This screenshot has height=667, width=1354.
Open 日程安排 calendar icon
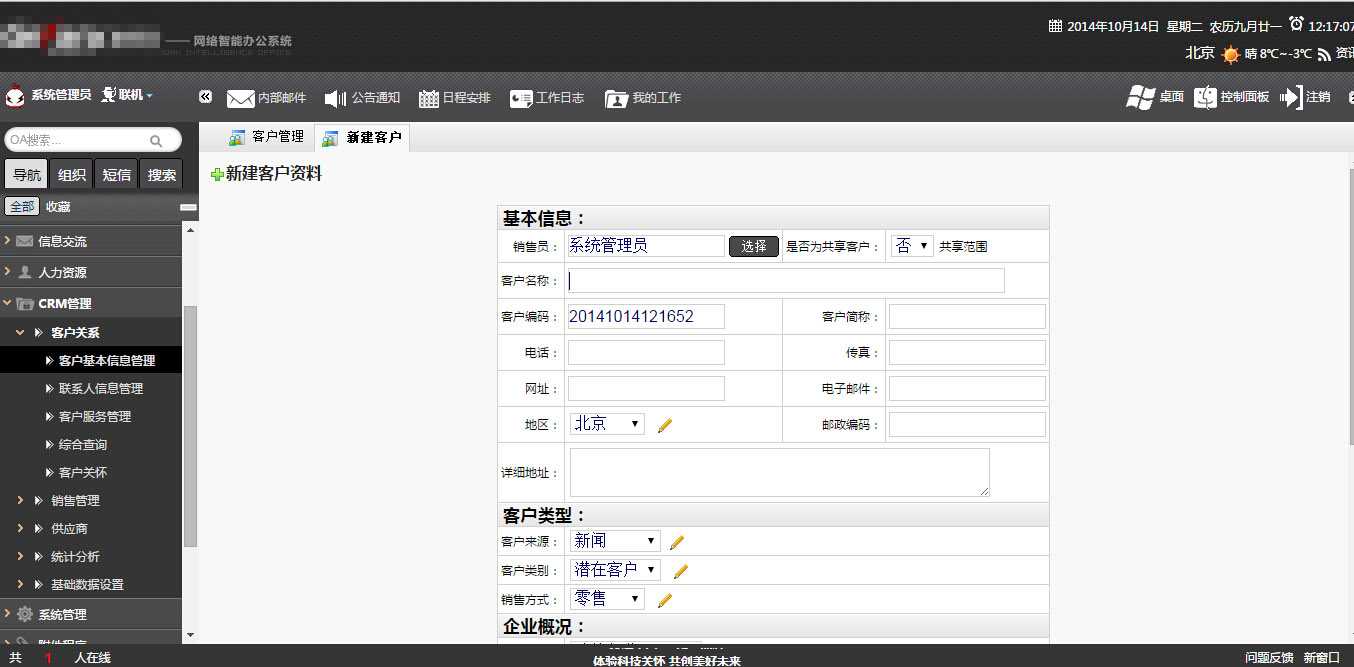tap(428, 98)
